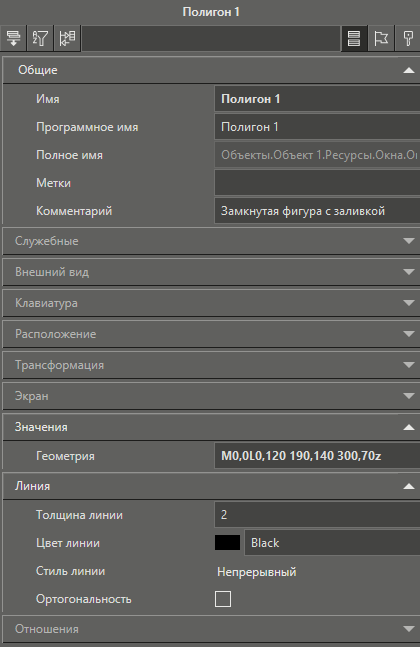Click the Полигон 1 panel title

pos(211,12)
